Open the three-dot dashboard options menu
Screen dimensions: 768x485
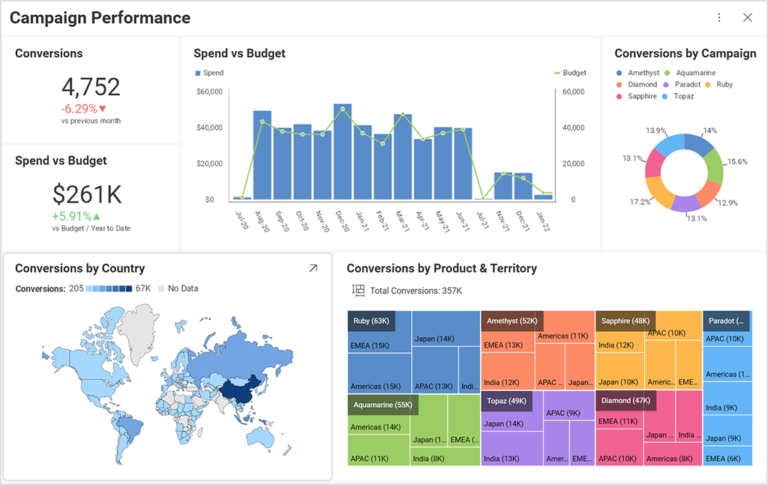(719, 18)
